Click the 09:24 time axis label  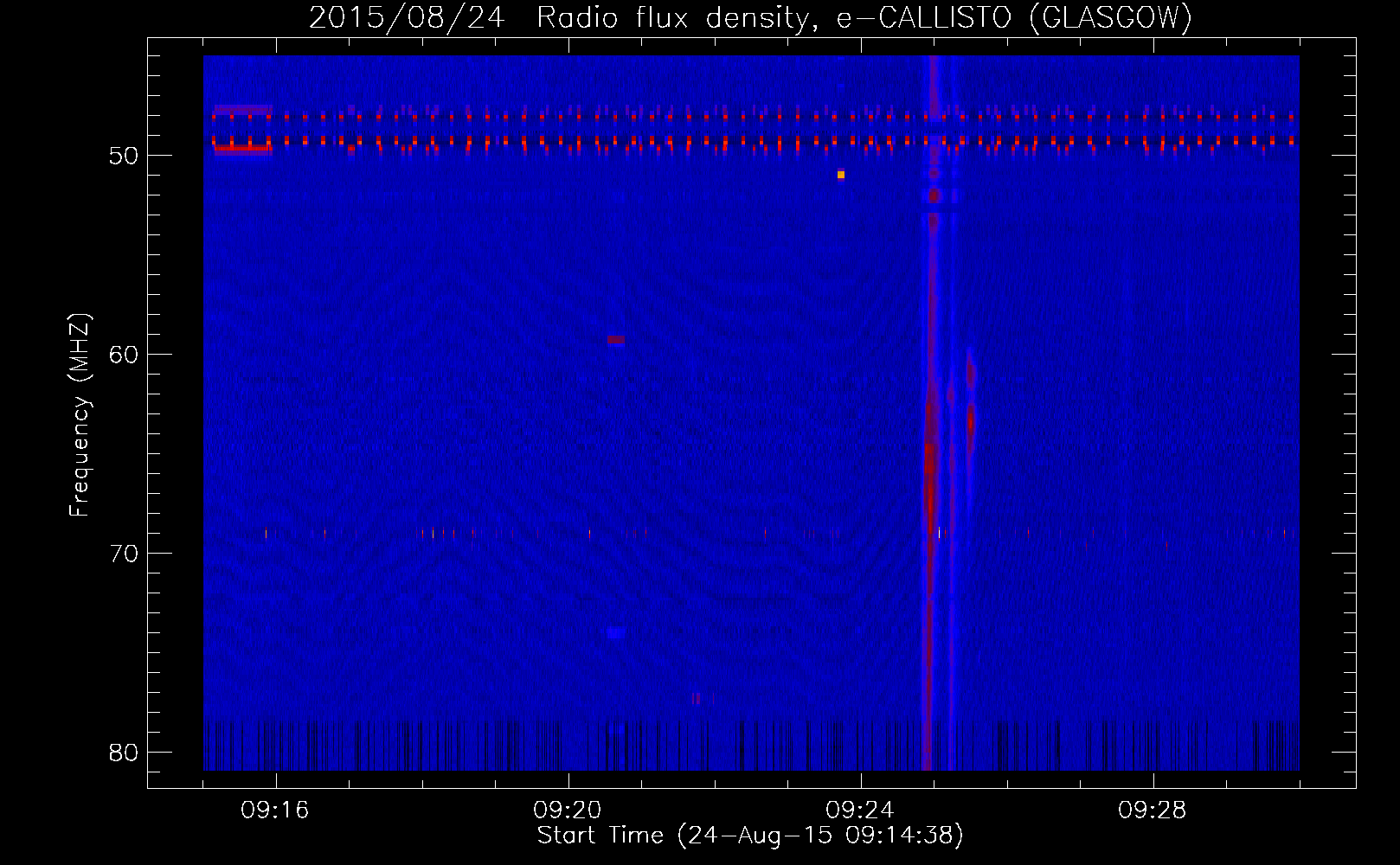(x=860, y=811)
